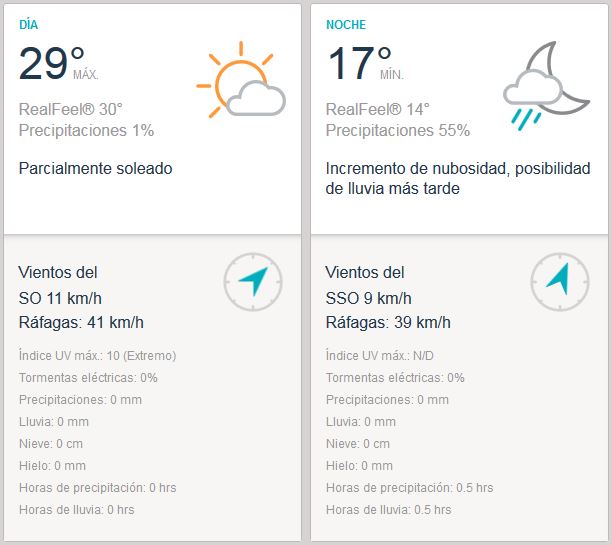
Task: Select the DÍA heading
Action: pyautogui.click(x=31, y=25)
